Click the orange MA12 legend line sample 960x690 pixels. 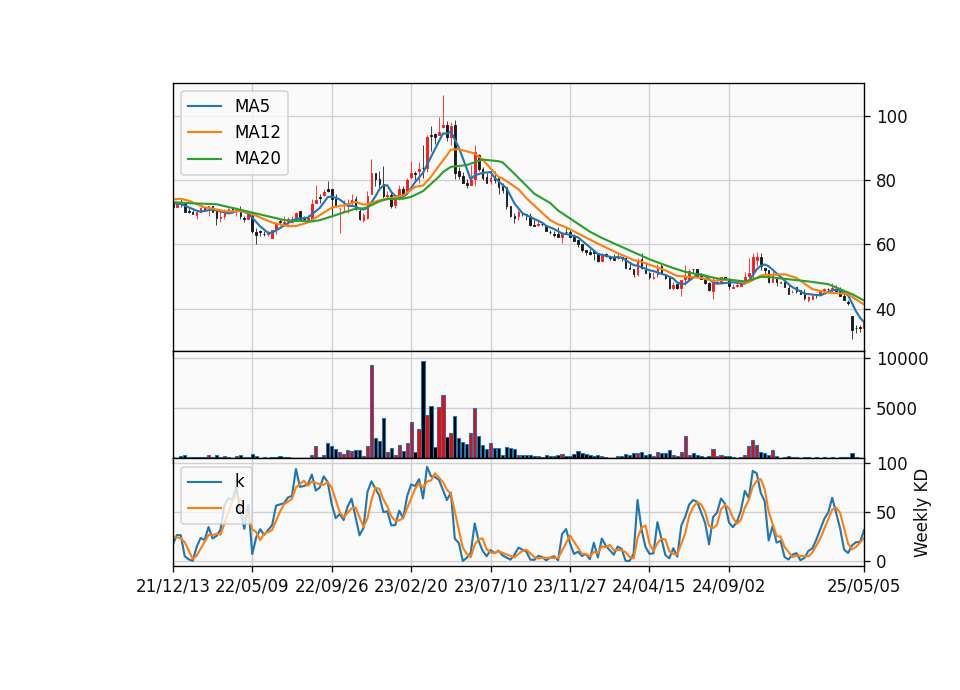click(204, 132)
